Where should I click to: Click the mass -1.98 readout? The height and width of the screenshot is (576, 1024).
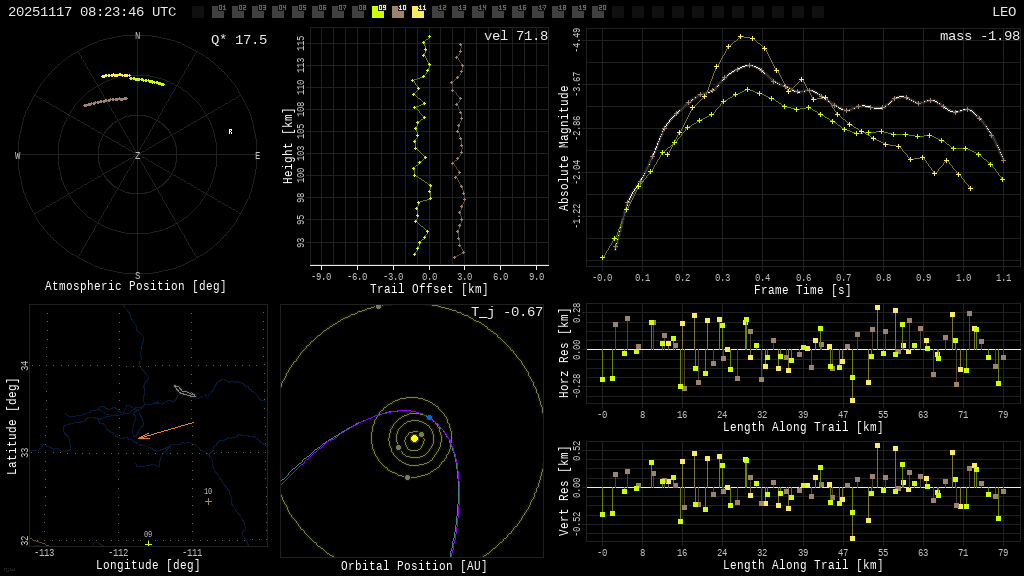point(979,37)
